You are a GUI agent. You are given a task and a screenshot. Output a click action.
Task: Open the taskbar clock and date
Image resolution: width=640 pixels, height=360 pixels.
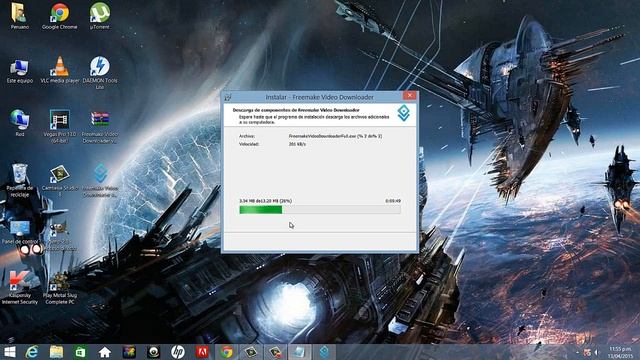(620, 352)
